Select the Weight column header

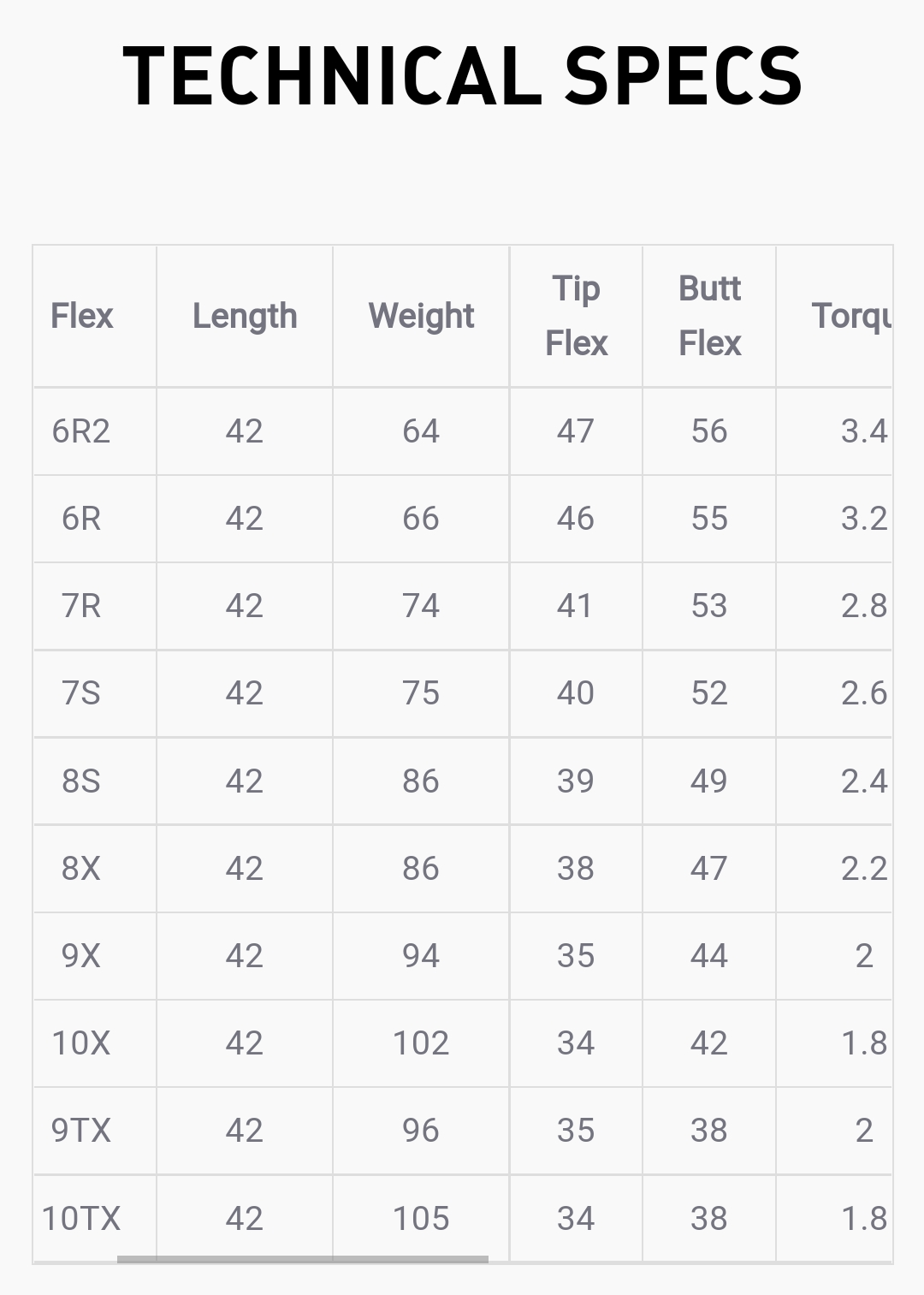(421, 316)
